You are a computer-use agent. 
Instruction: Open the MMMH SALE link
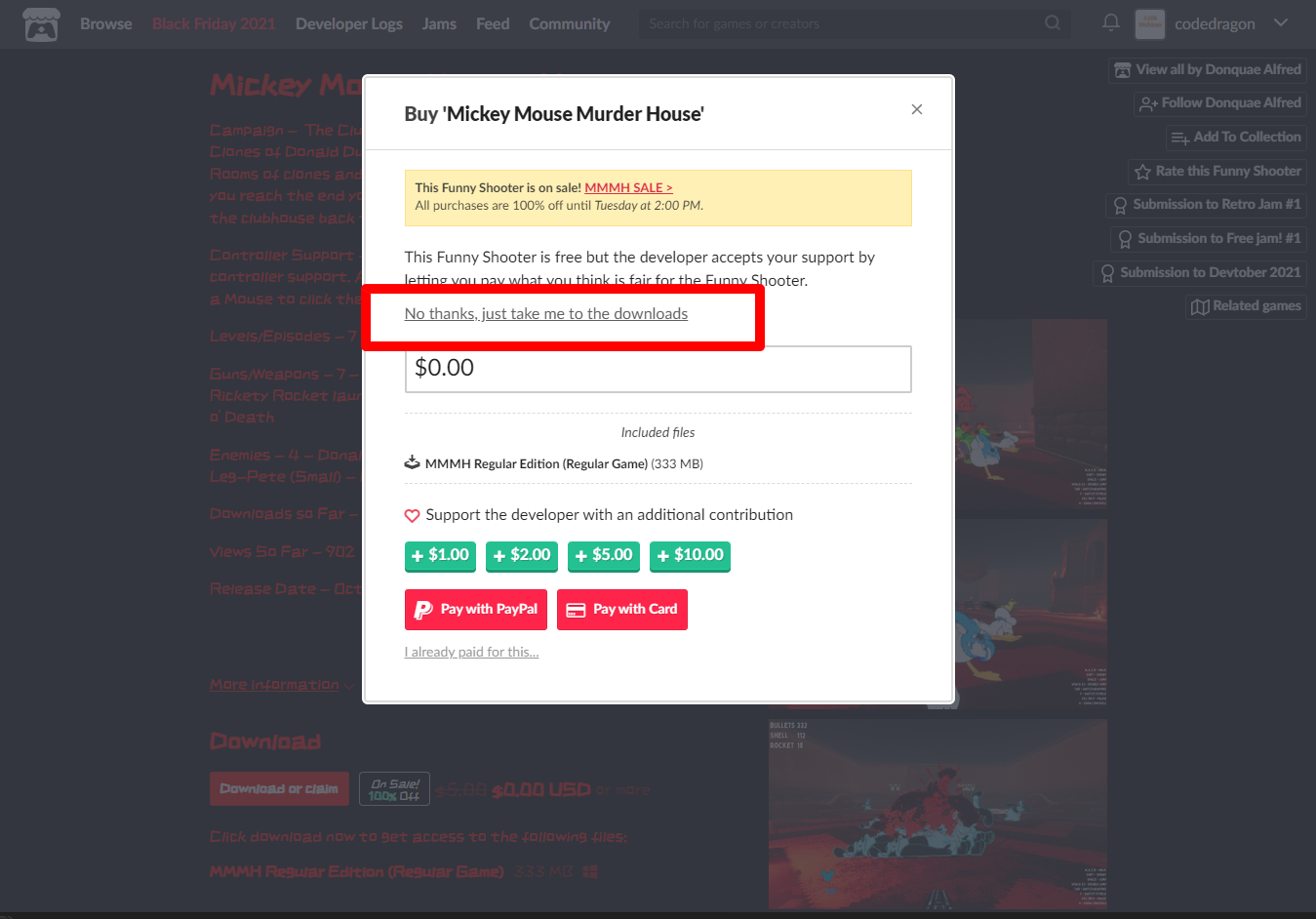click(629, 188)
